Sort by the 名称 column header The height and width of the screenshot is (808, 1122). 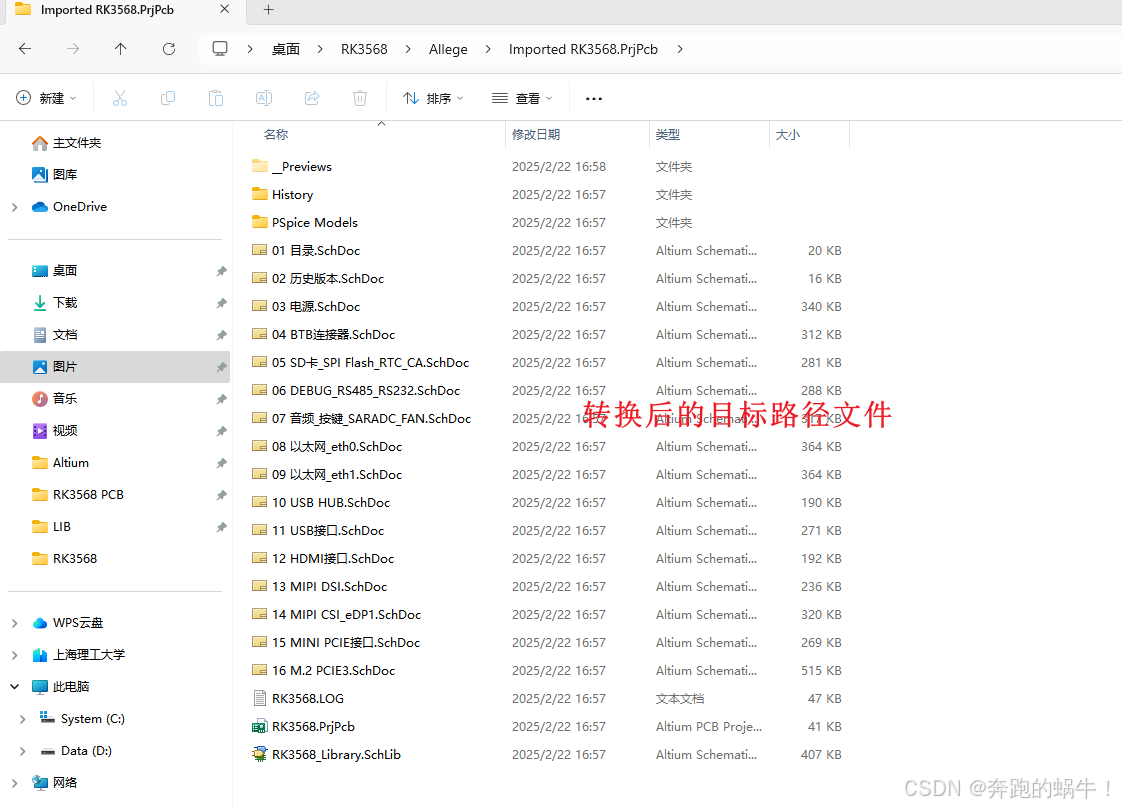tap(275, 135)
